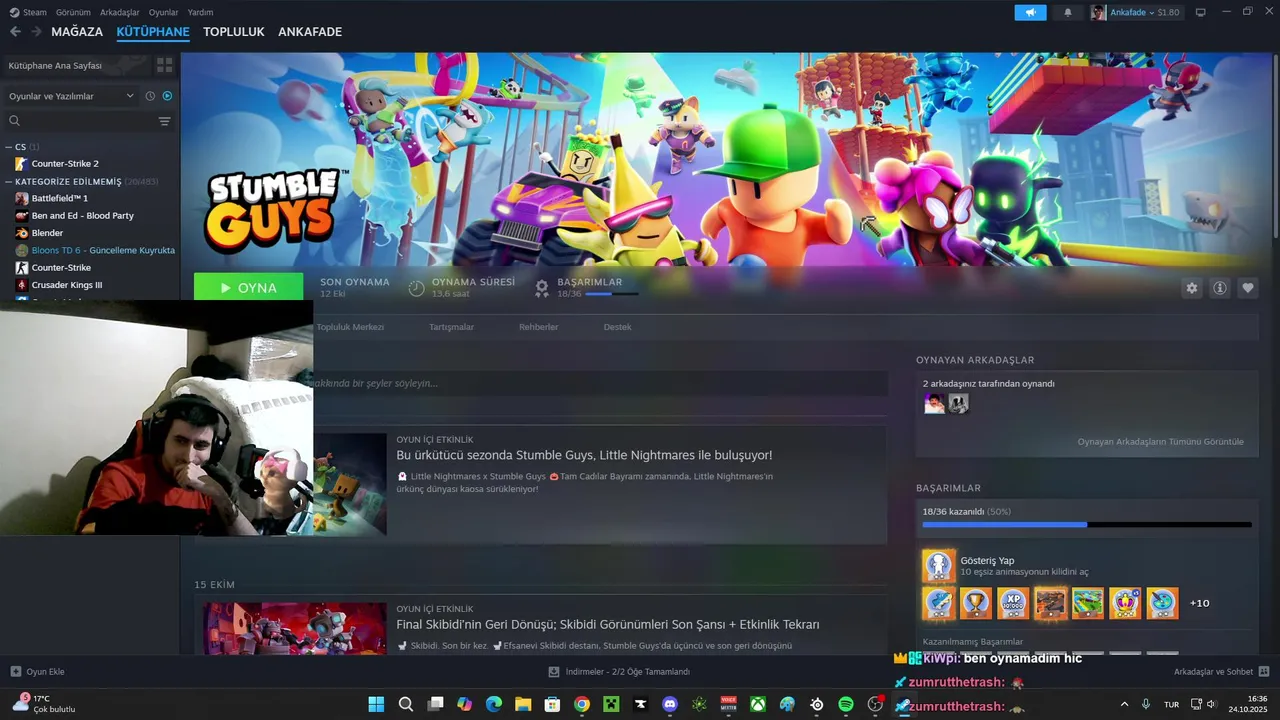Open the crown achievement badge
Screen dimensions: 1280x720
pos(1125,603)
